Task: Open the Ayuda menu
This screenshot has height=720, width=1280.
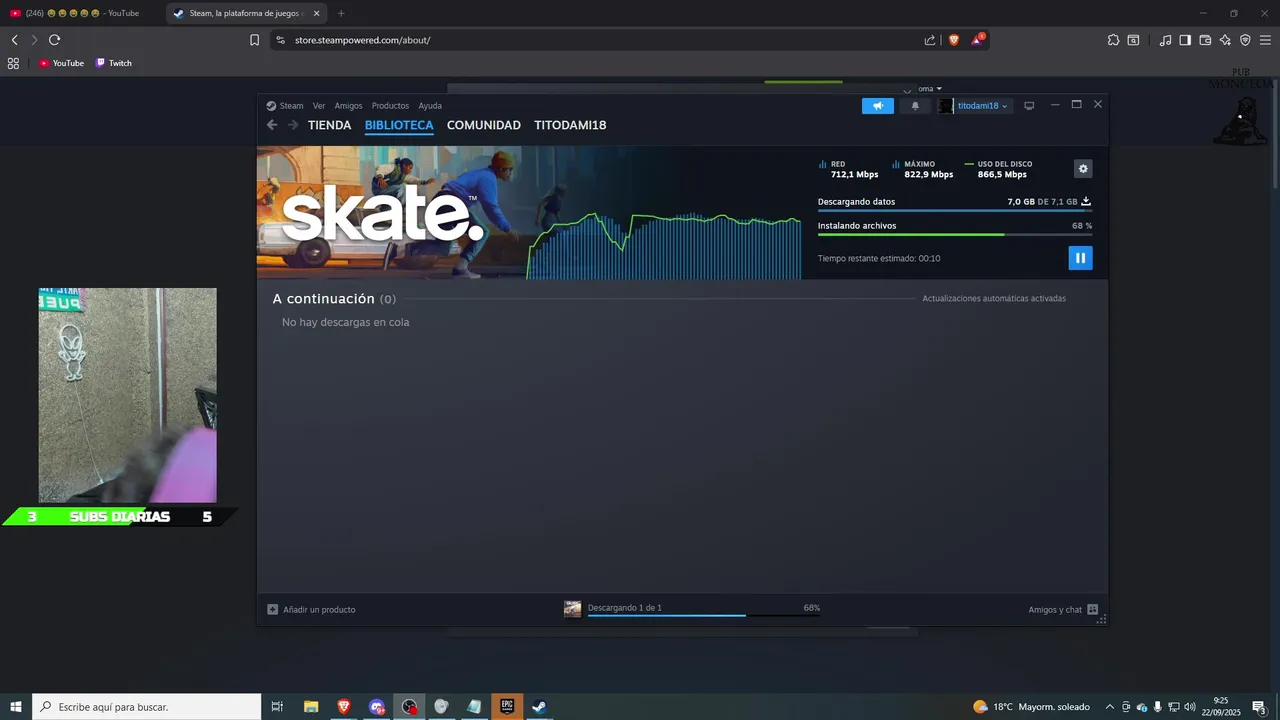Action: (x=430, y=106)
